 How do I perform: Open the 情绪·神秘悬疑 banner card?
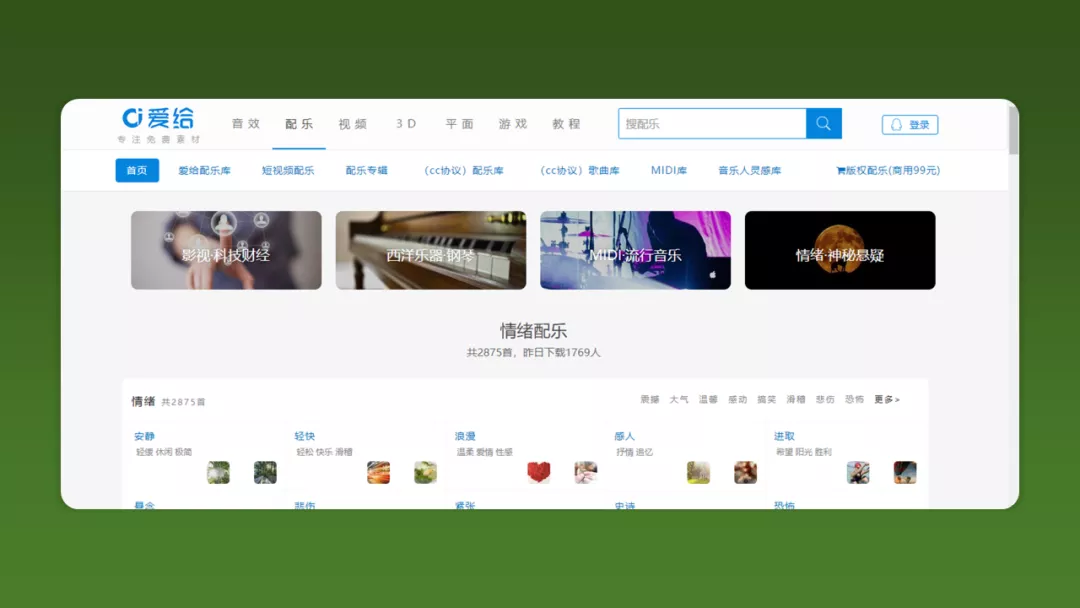[x=840, y=250]
